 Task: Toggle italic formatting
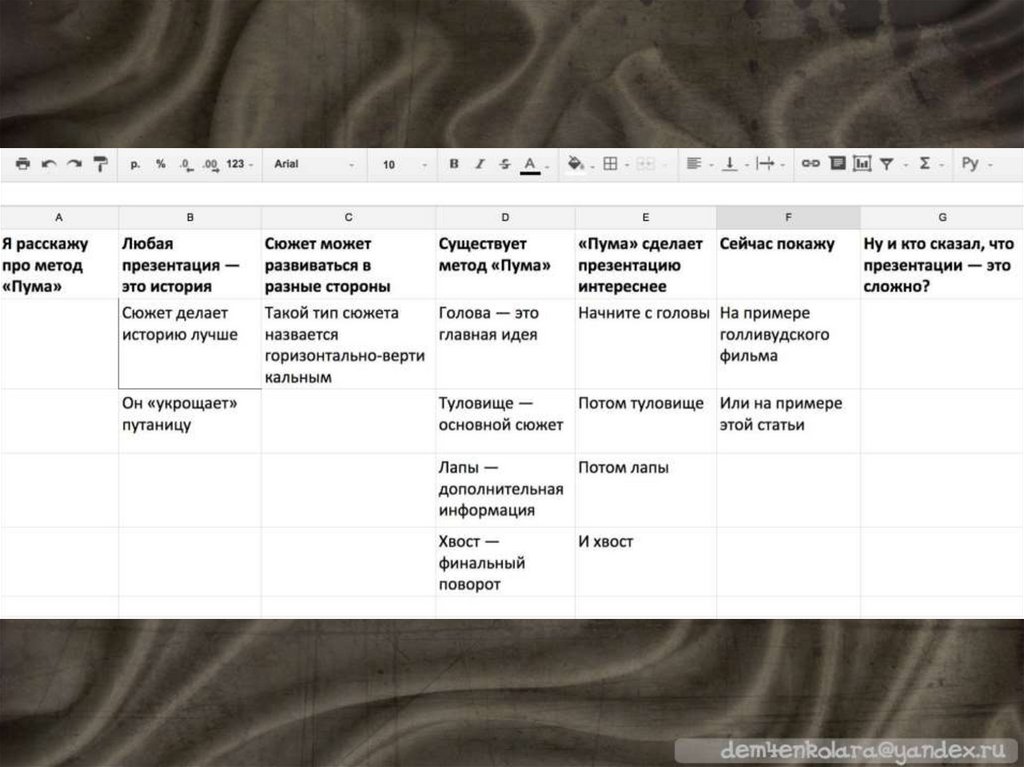479,164
